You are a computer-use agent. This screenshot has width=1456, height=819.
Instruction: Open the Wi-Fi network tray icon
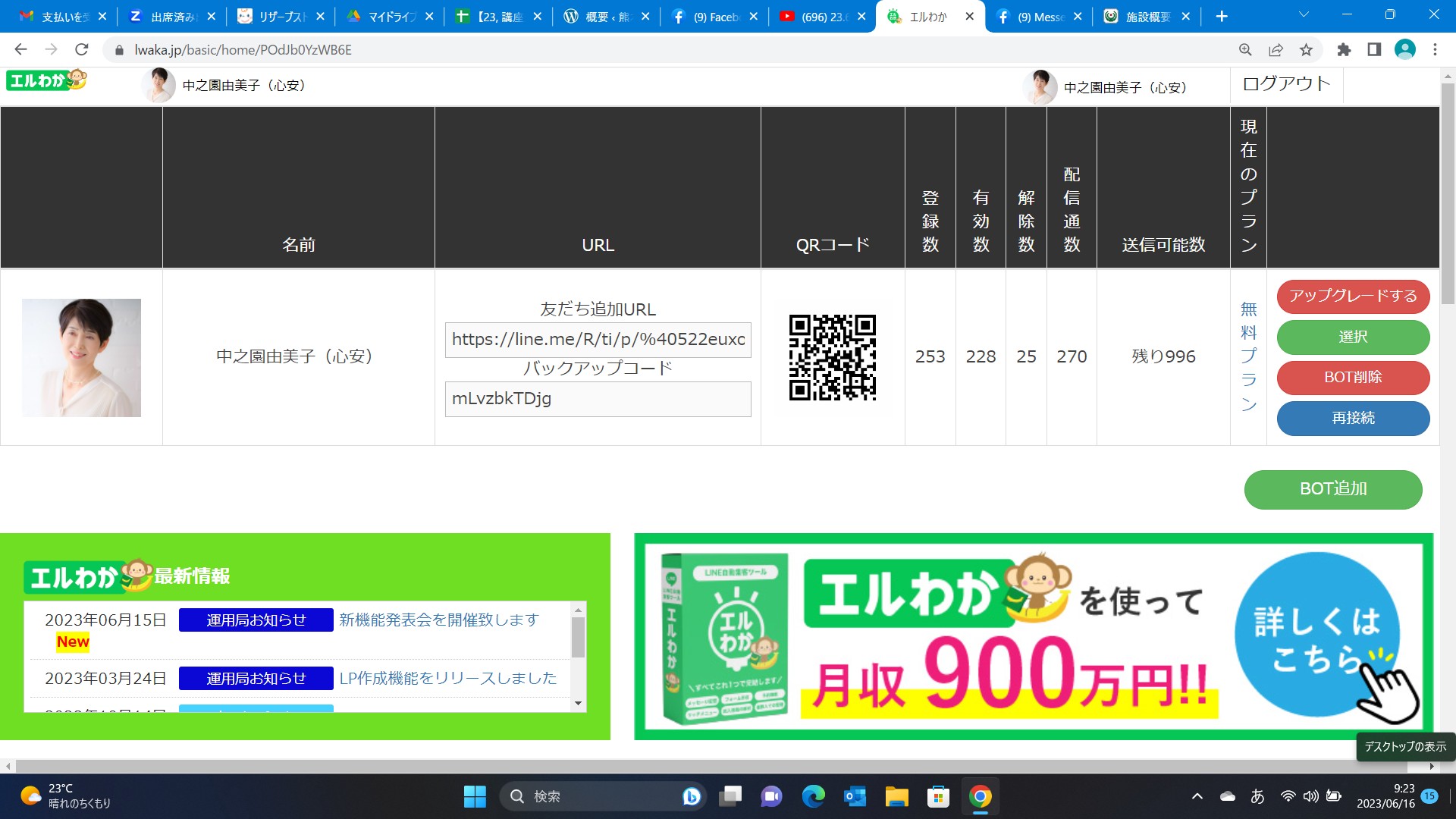click(1288, 796)
